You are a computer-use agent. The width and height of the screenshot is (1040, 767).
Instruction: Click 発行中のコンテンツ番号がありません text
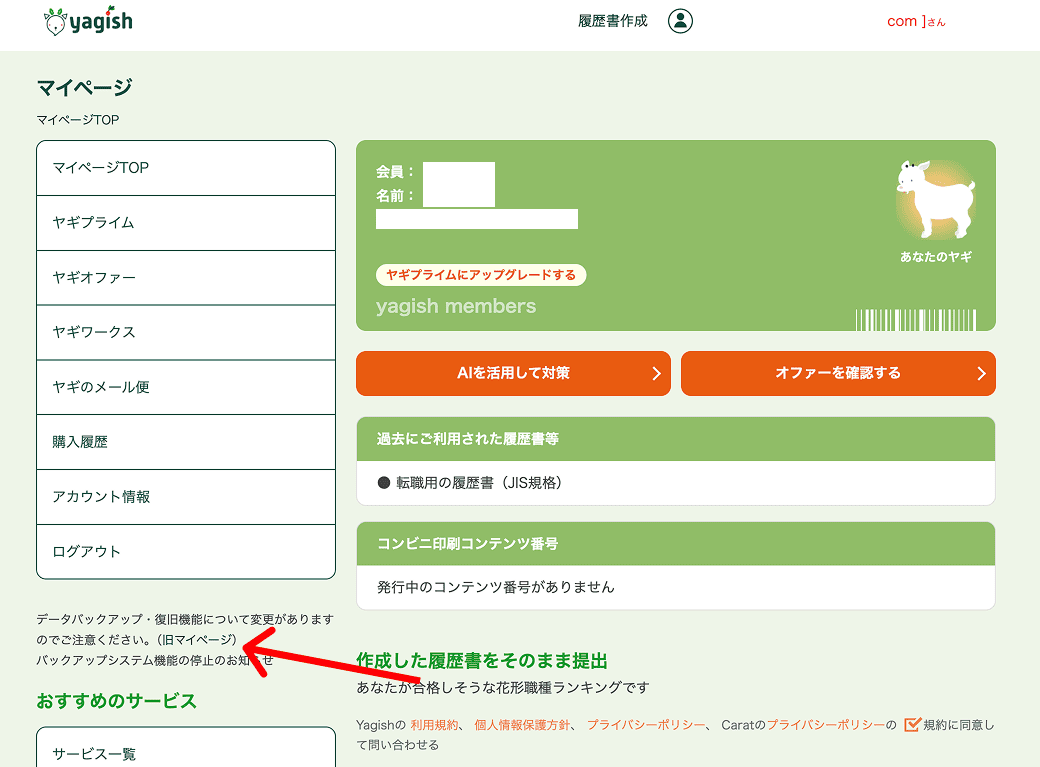point(495,587)
